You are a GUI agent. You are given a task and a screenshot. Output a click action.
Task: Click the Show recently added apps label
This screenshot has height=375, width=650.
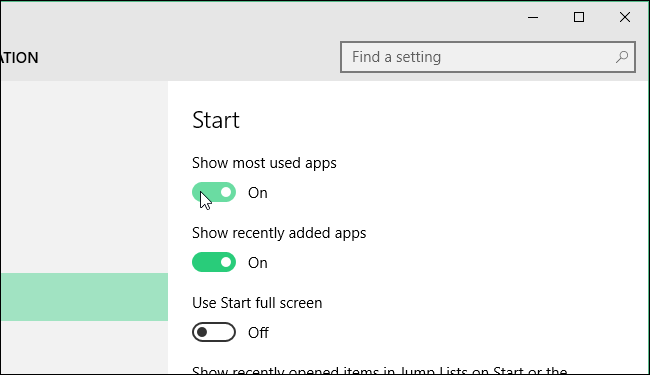(x=279, y=233)
